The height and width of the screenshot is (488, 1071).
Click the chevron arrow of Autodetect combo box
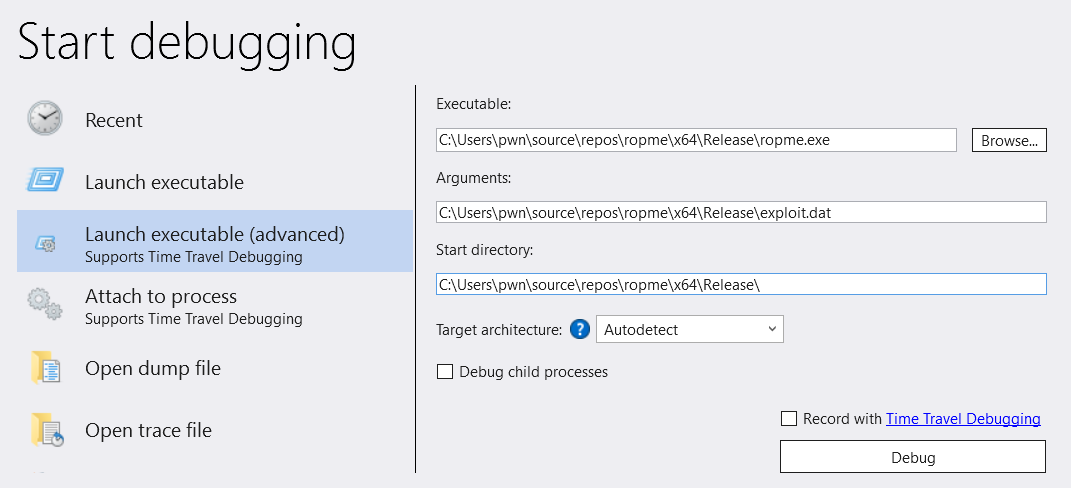(x=772, y=329)
